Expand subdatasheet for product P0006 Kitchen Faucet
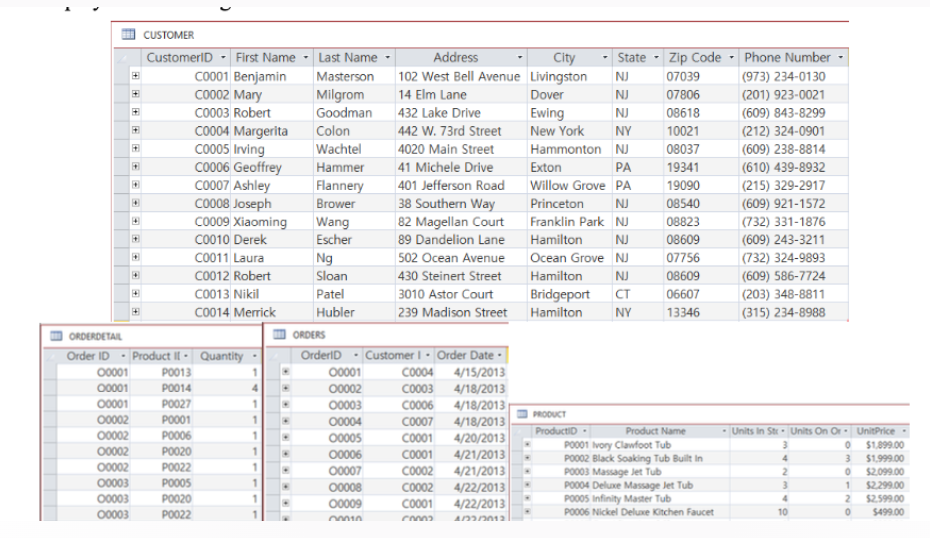The image size is (930, 538). tap(527, 511)
